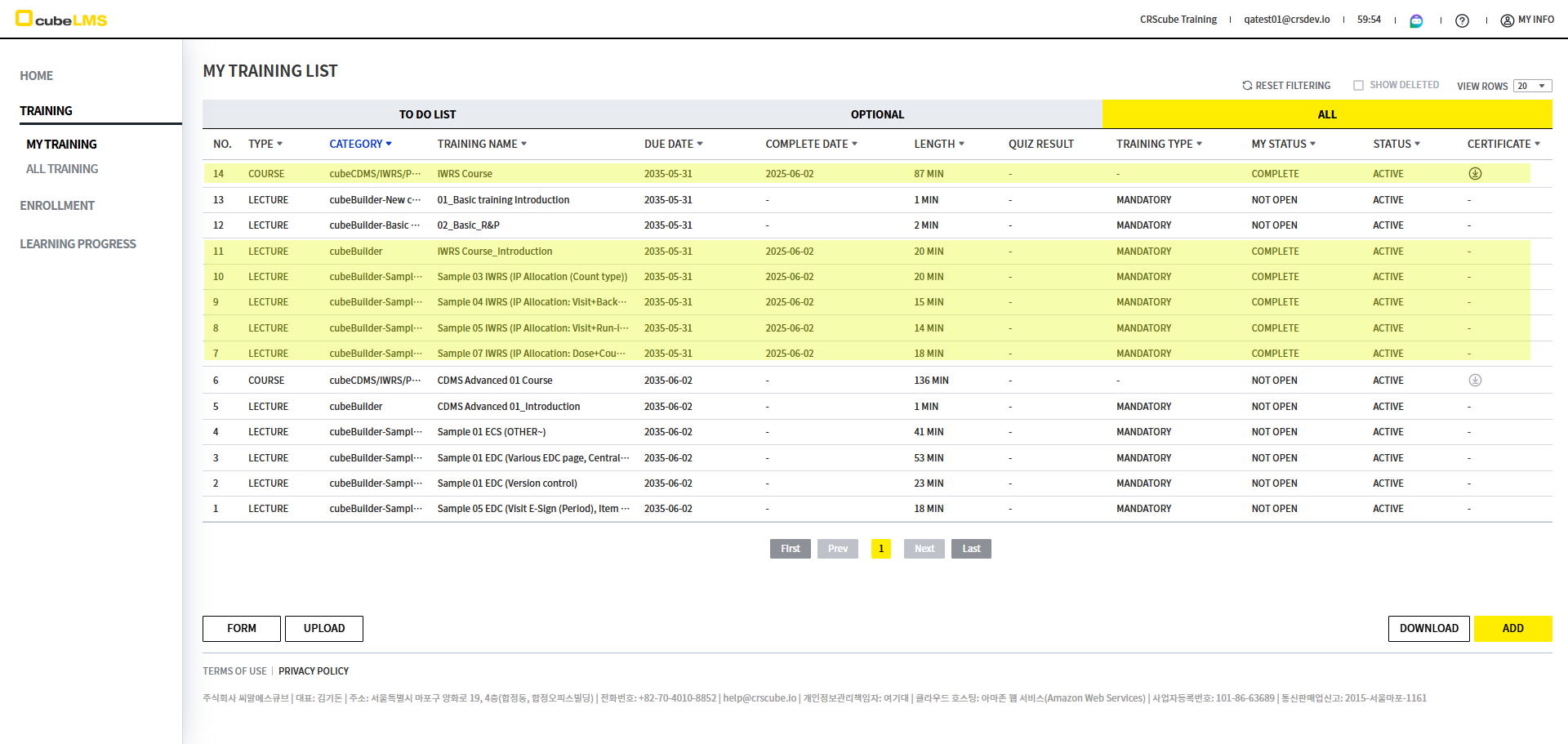Screen dimensions: 1568x744
Task: Expand the TRAINING TYPE column filter
Action: tap(1199, 144)
